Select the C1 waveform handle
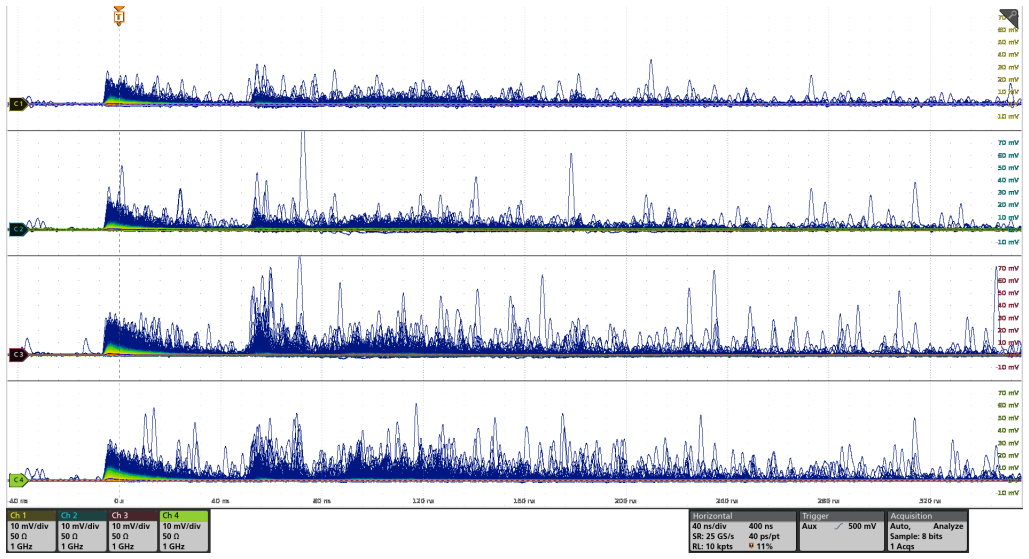The width and height of the screenshot is (1029, 559). coord(18,104)
